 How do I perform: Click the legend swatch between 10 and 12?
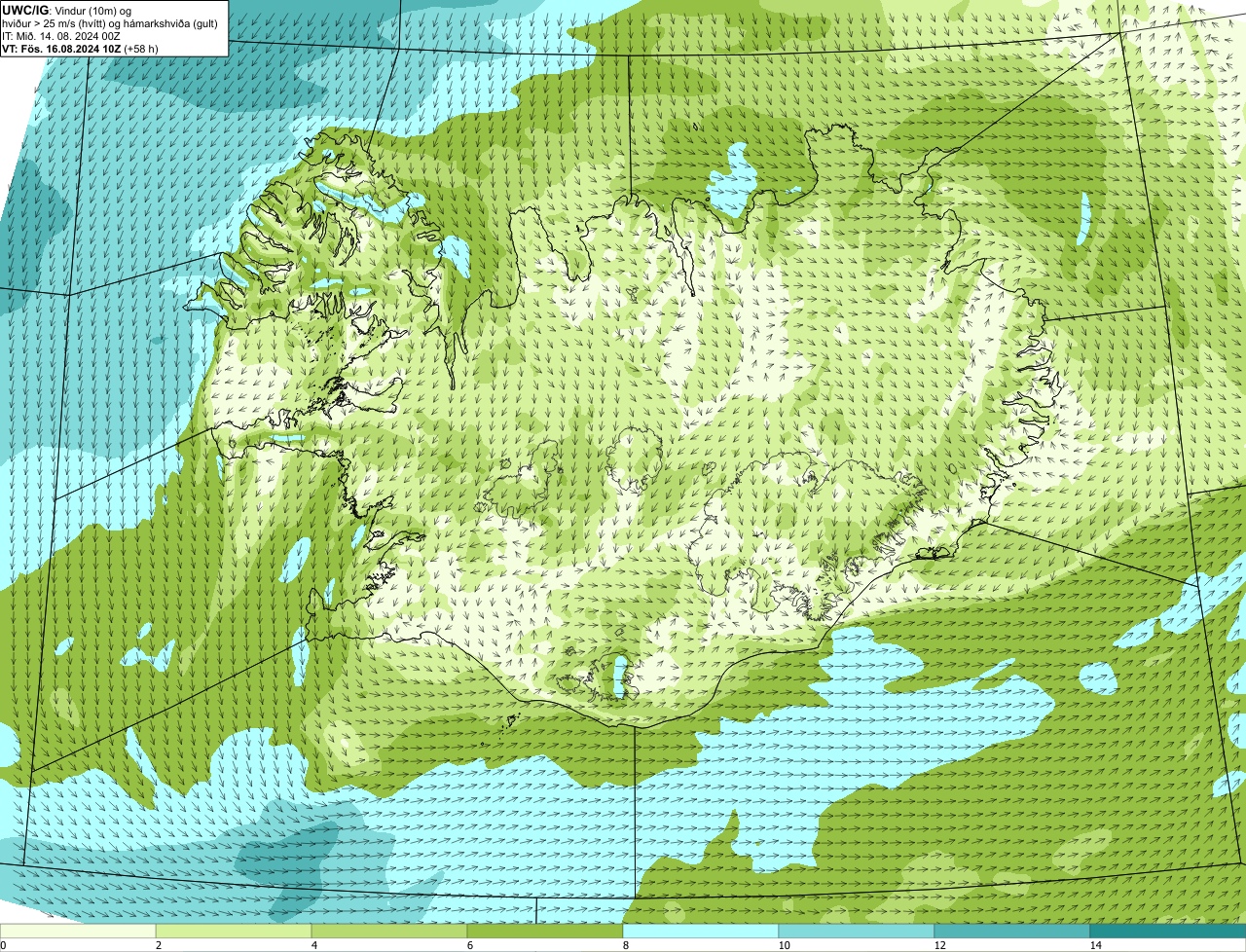857,931
